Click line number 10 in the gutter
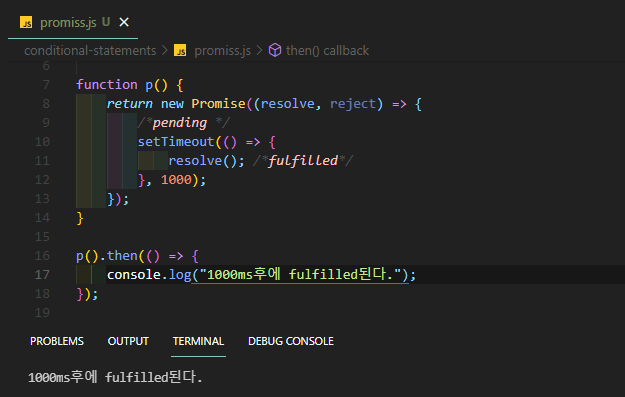This screenshot has width=625, height=397. [42, 142]
